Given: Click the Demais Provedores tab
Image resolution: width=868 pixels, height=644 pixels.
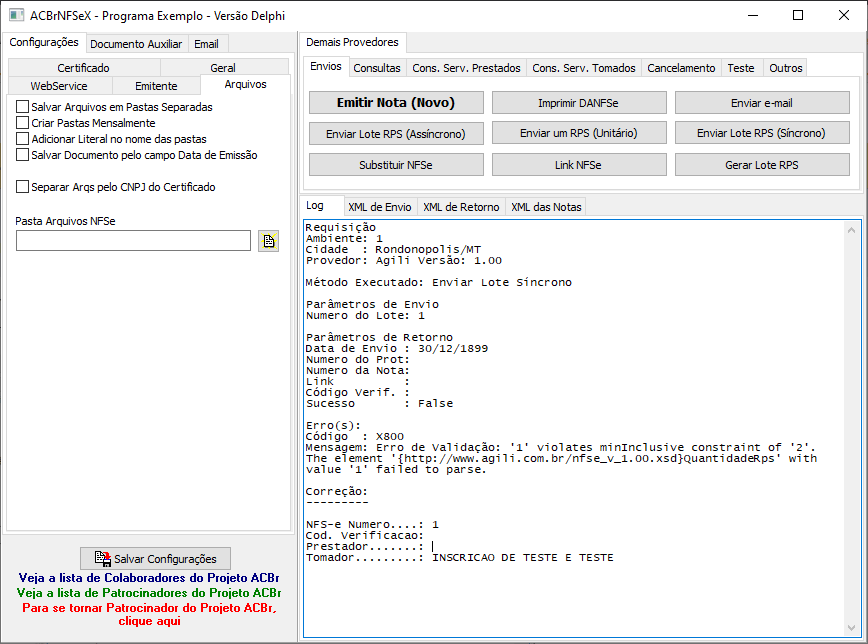Looking at the screenshot, I should pyautogui.click(x=352, y=42).
